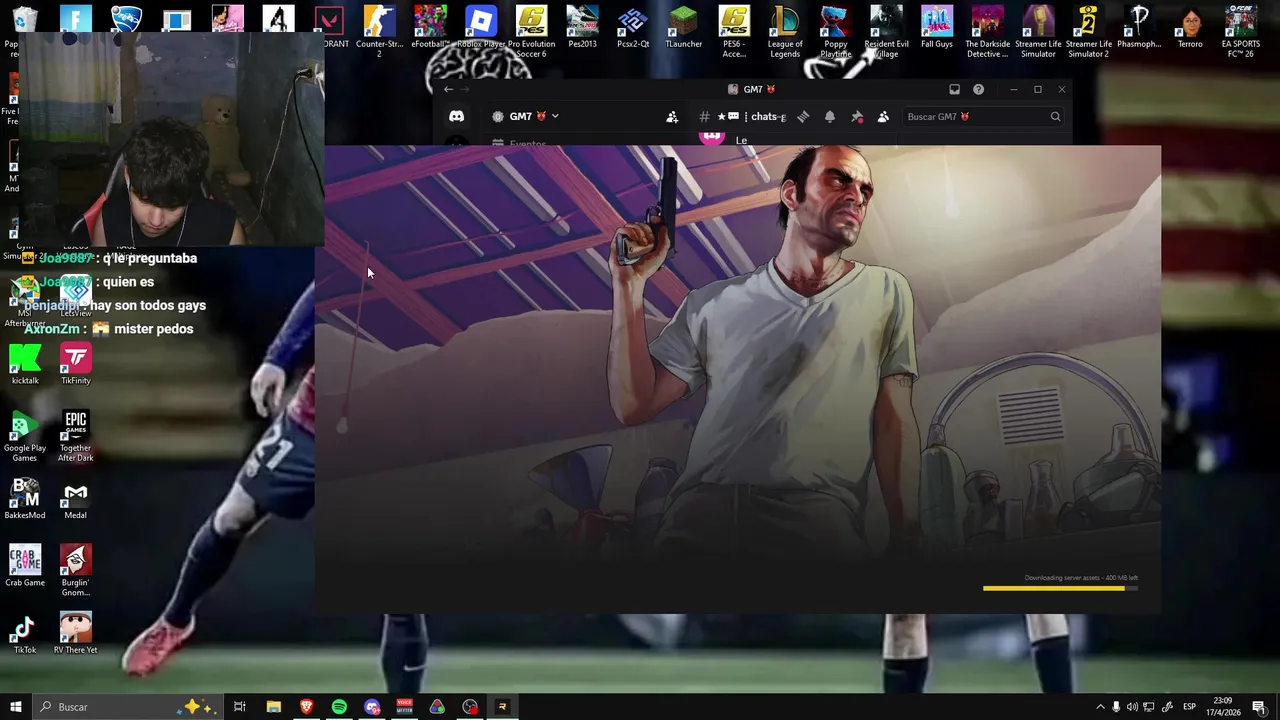This screenshot has height=720, width=1280.
Task: Open the clock showing 23:09
Action: coord(1225,707)
